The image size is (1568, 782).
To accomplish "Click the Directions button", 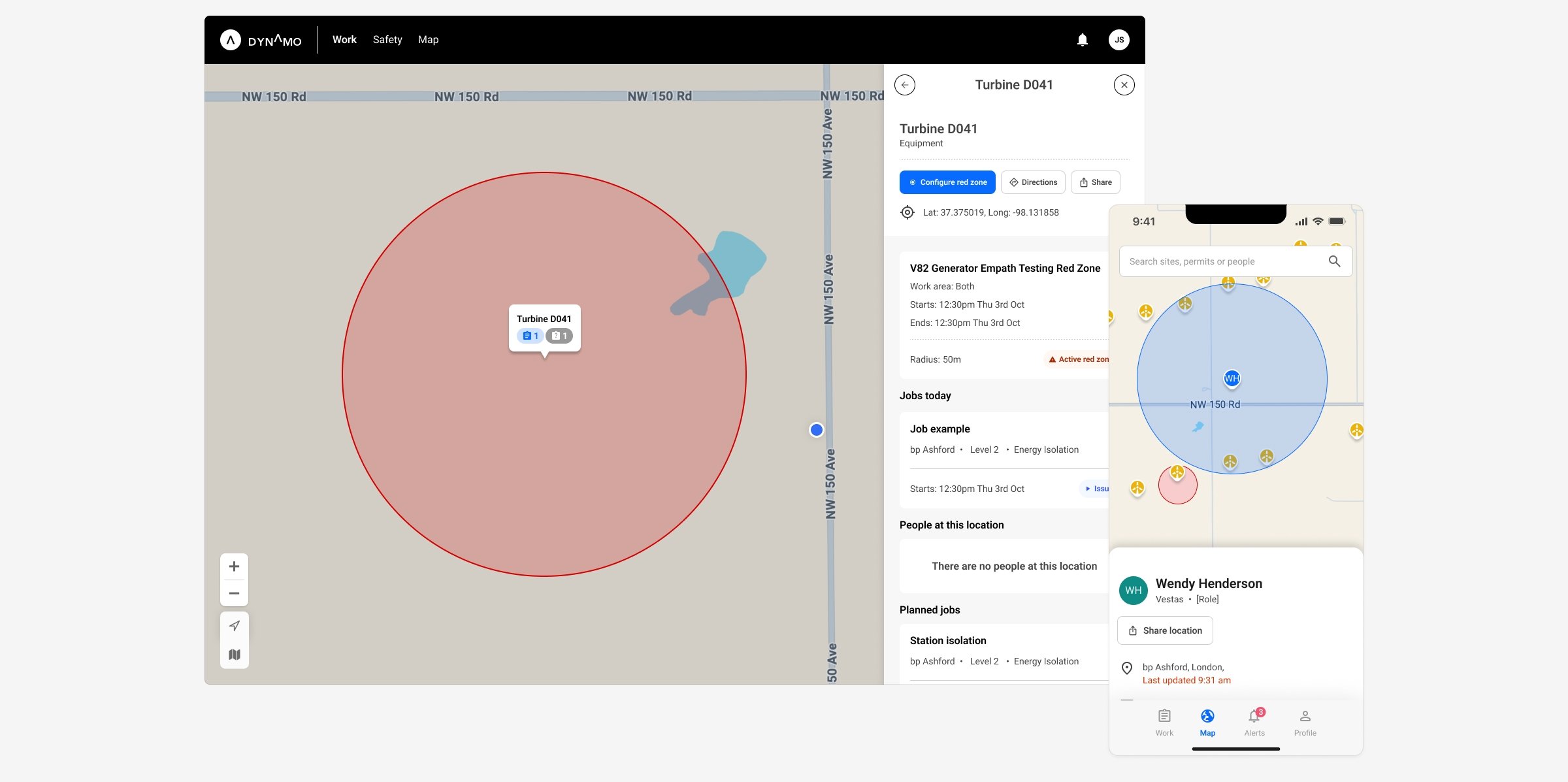I will point(1032,182).
